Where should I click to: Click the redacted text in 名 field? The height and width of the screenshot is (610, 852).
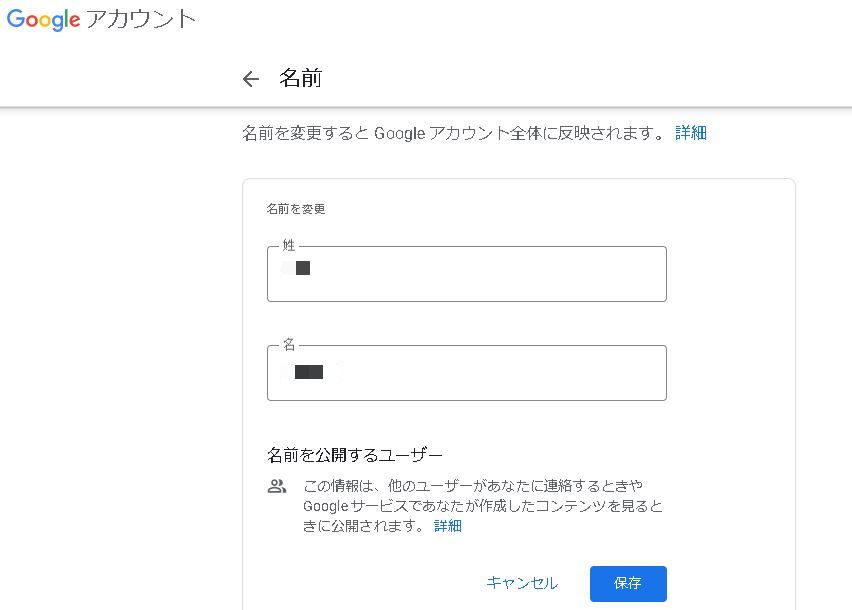click(309, 372)
